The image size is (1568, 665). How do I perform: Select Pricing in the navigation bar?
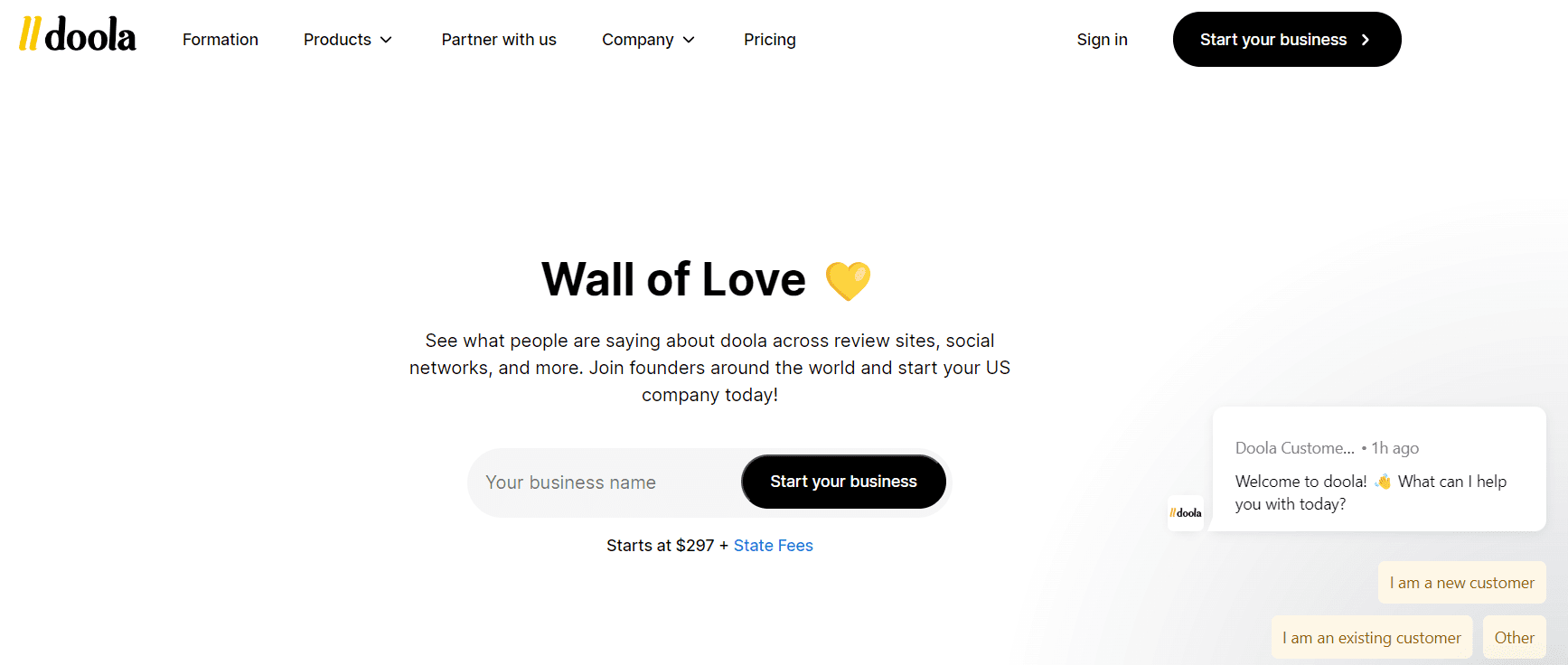(x=769, y=39)
